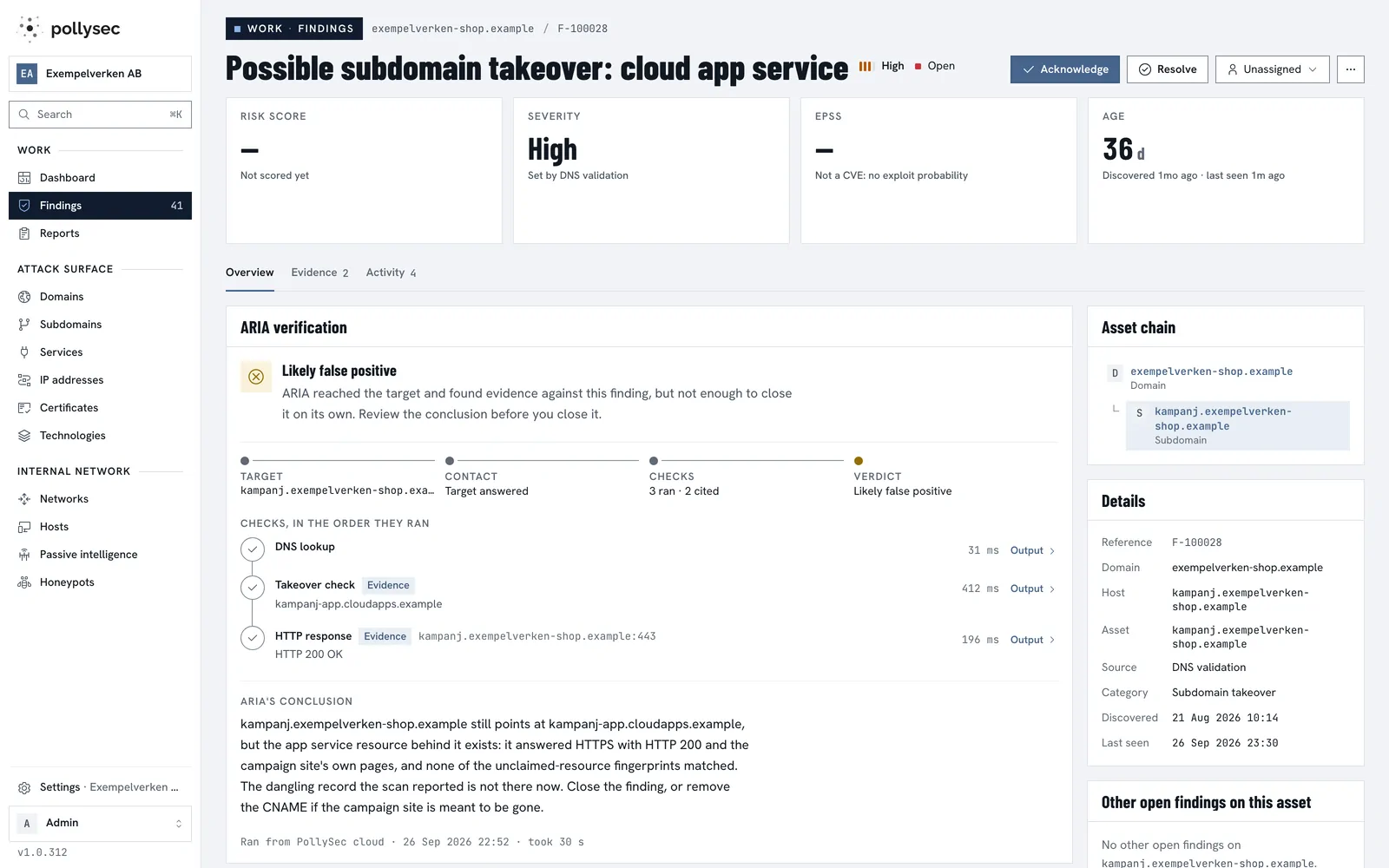Click the Work · Findings breadcrumb badge
The width and height of the screenshot is (1389, 868).
click(294, 29)
